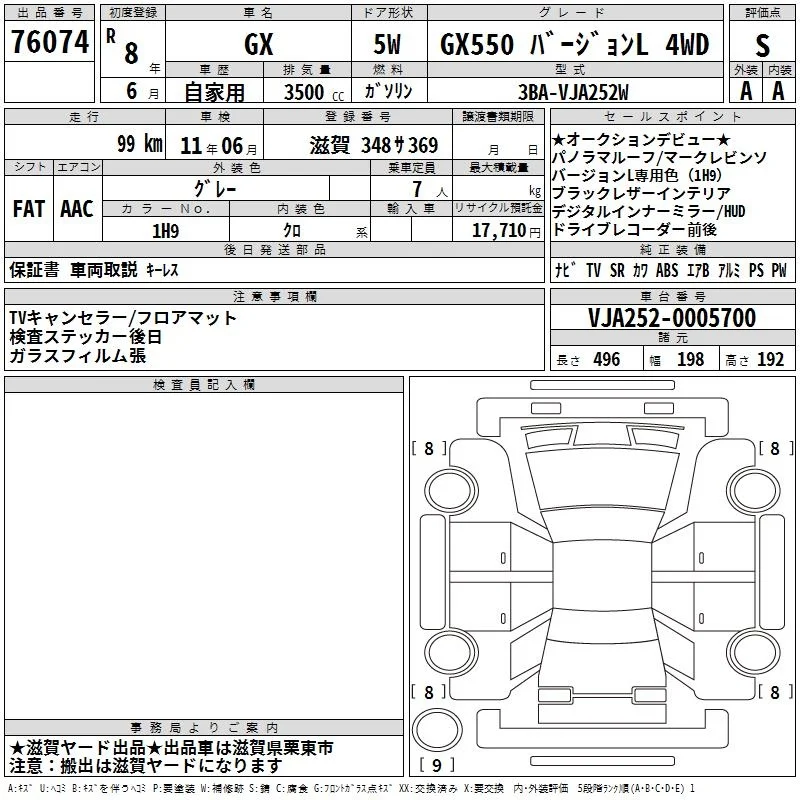Select the length value "496"
Screen dimensions: 800x800
pyautogui.click(x=607, y=360)
